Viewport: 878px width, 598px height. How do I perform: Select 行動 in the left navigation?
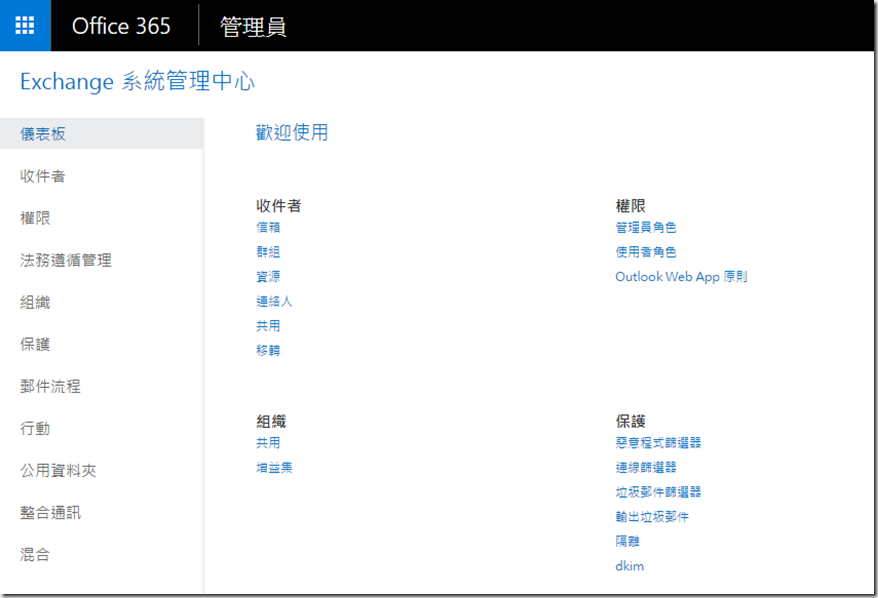pyautogui.click(x=35, y=428)
